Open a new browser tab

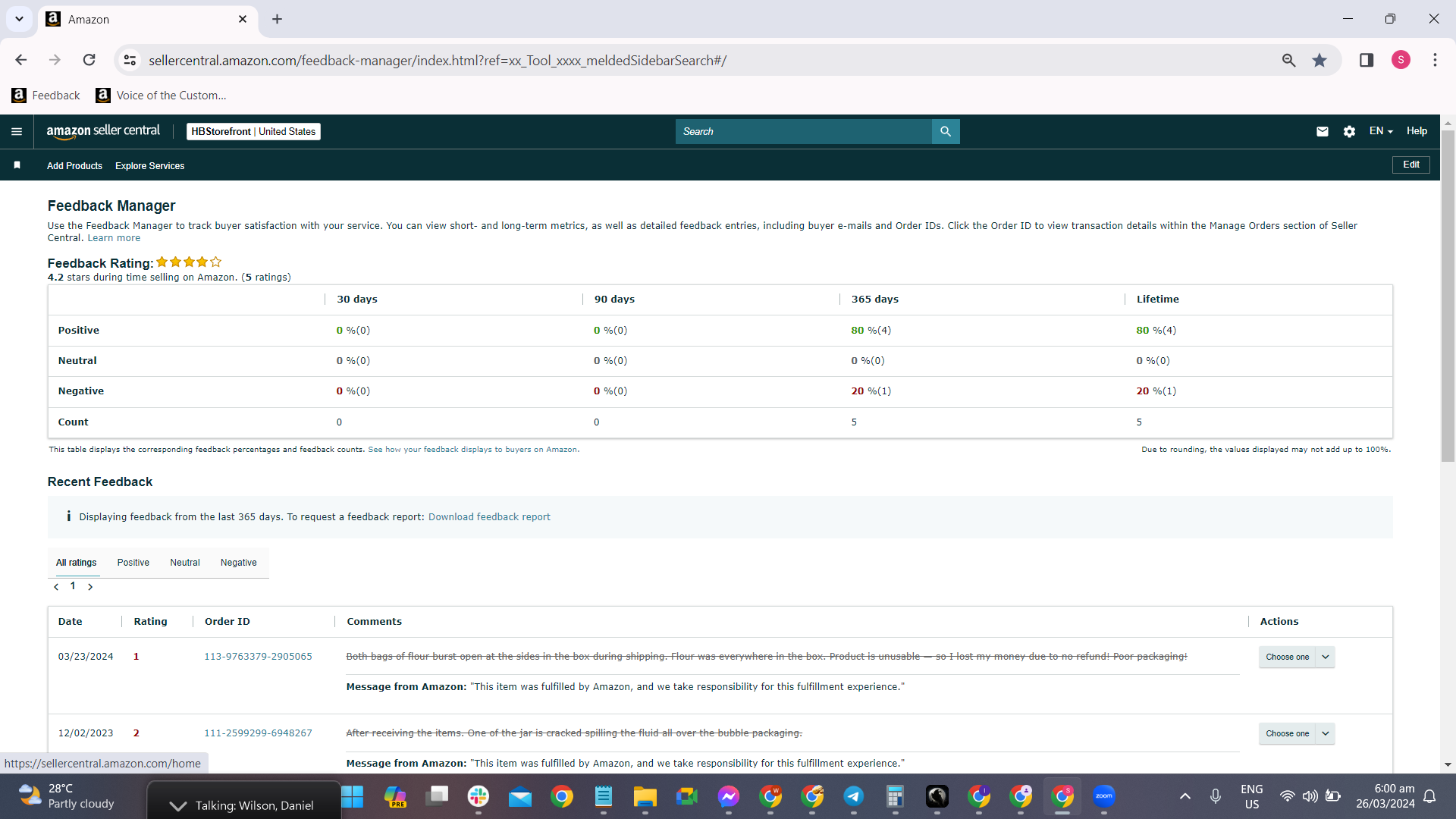(x=277, y=19)
